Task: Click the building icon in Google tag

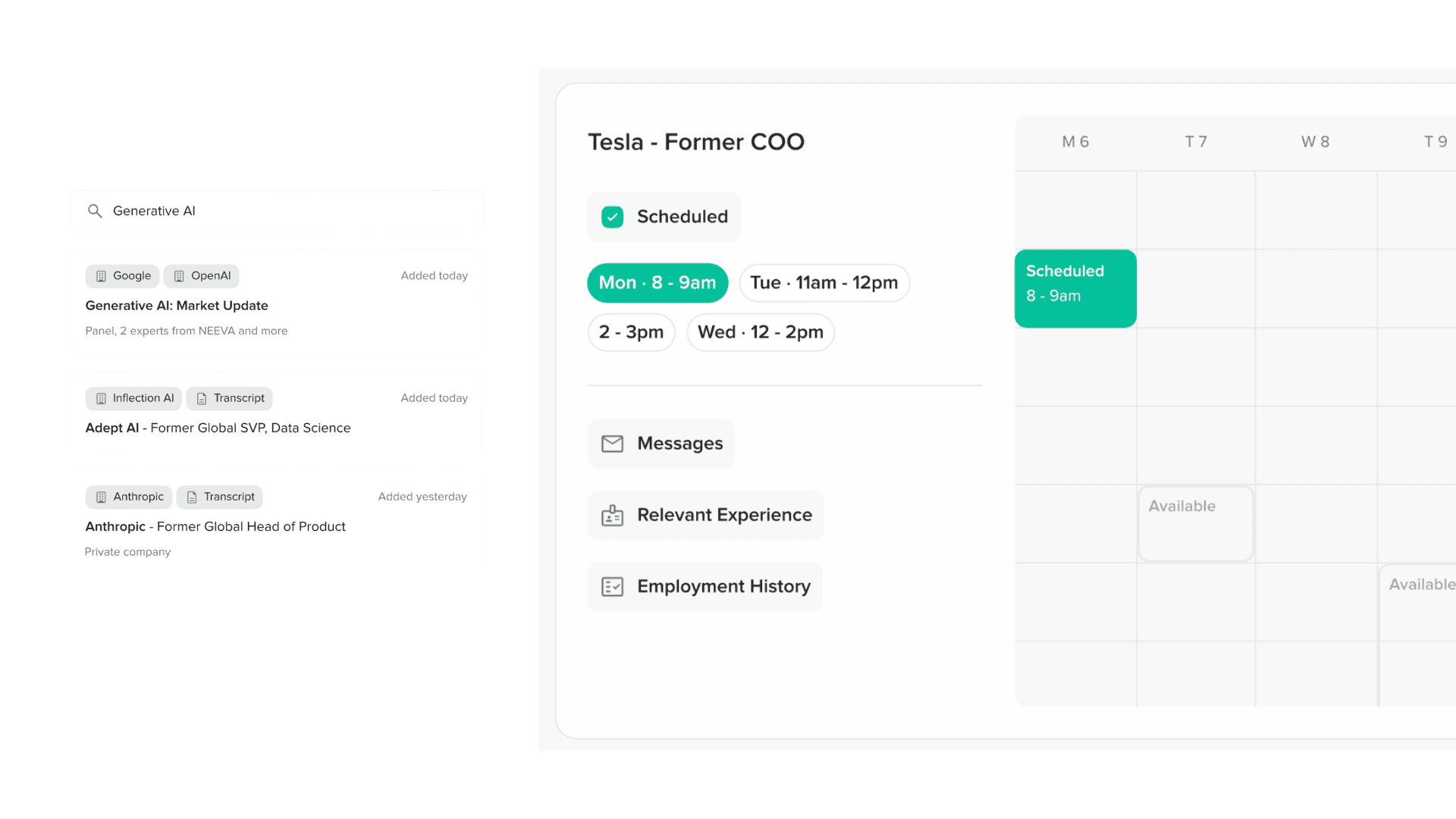Action: [101, 276]
